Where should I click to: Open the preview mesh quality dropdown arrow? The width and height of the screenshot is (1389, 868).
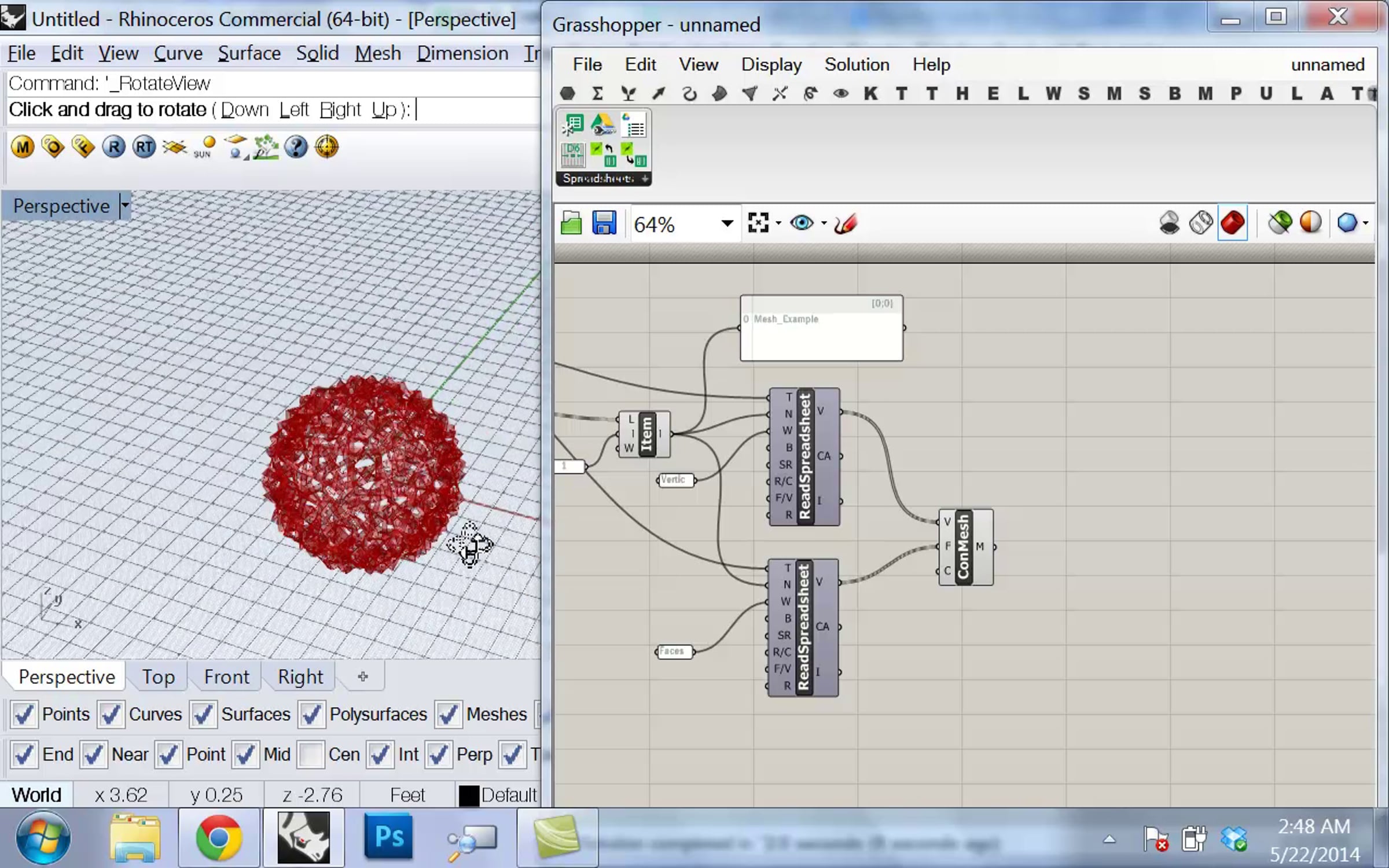click(1365, 223)
